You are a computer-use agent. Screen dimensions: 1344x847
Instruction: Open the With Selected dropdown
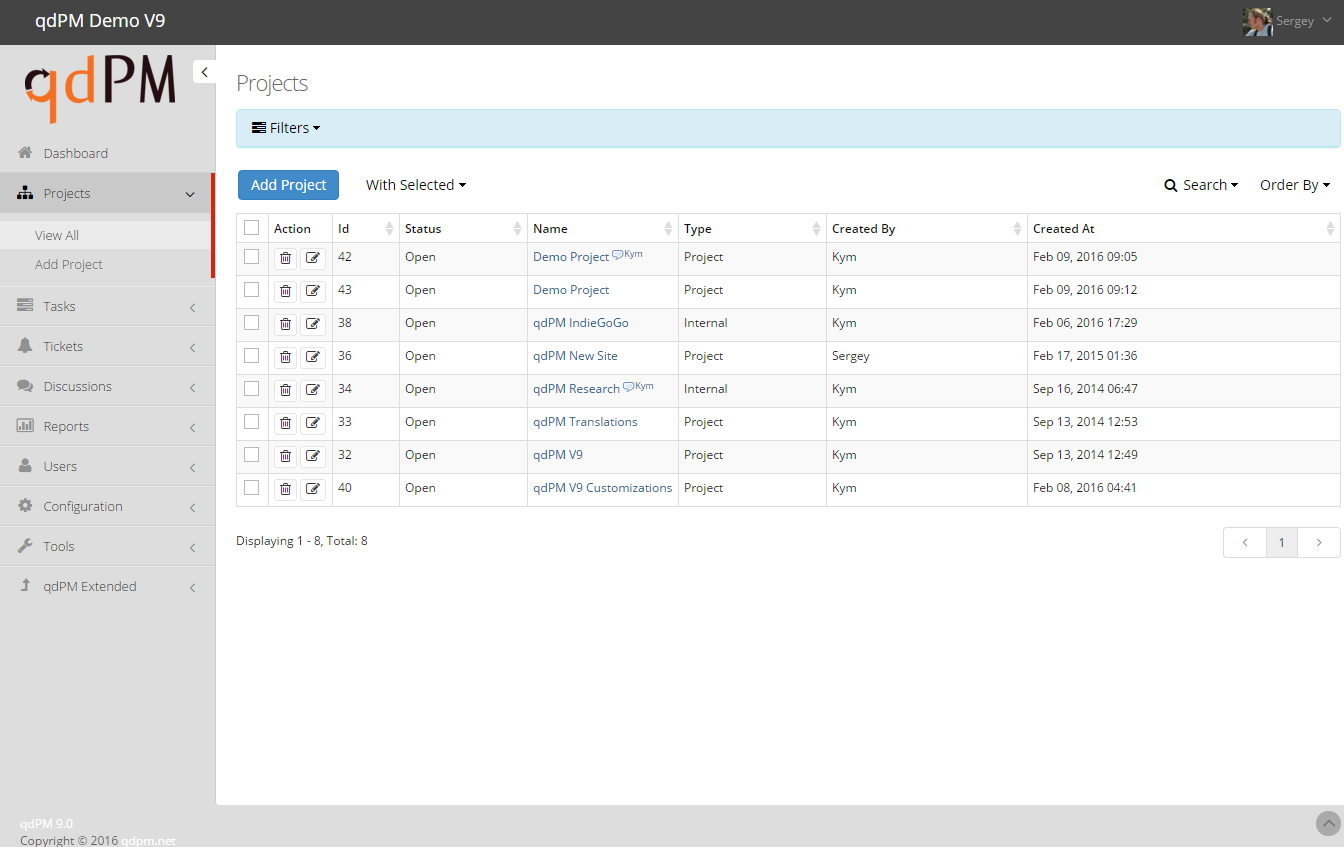tap(415, 185)
